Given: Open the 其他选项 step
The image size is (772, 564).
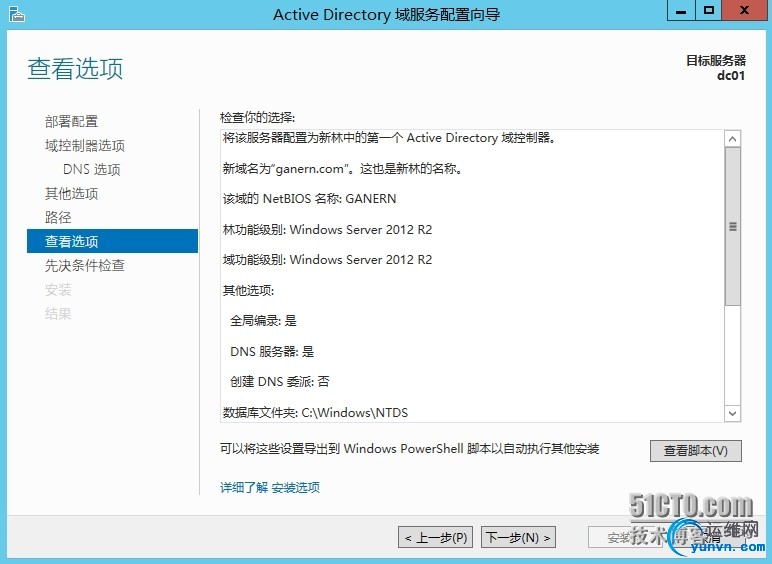Looking at the screenshot, I should click(x=71, y=193).
